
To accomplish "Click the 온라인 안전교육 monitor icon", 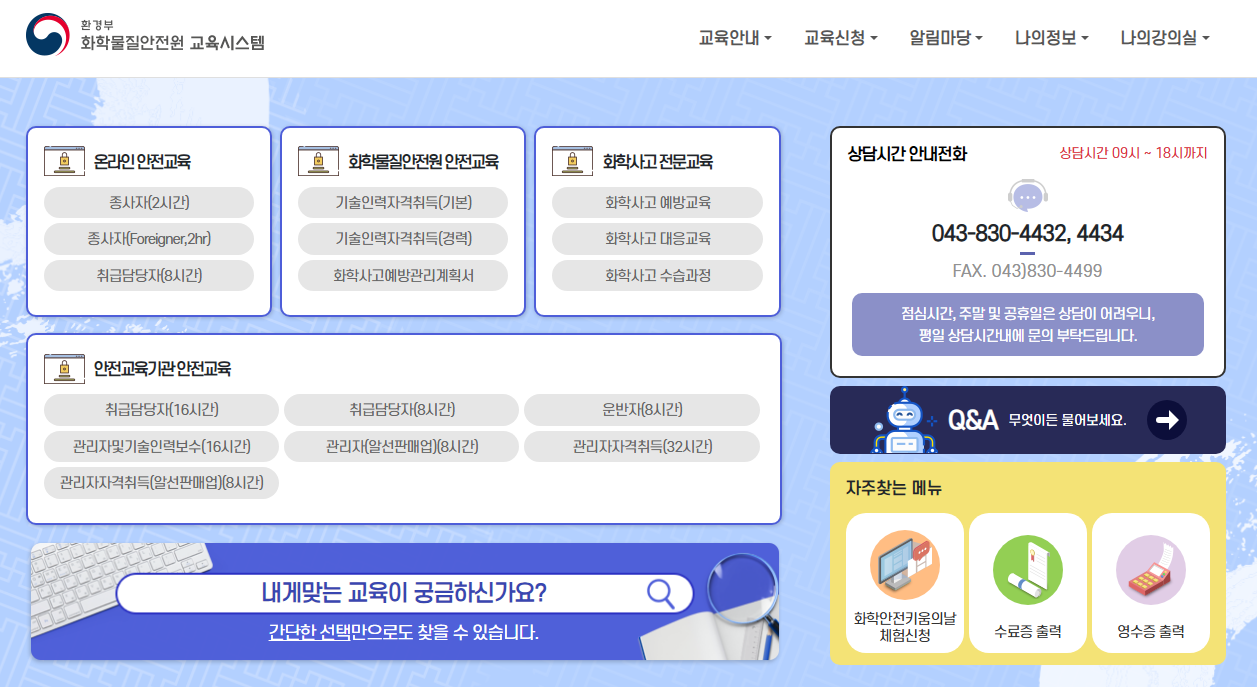I will (x=64, y=161).
